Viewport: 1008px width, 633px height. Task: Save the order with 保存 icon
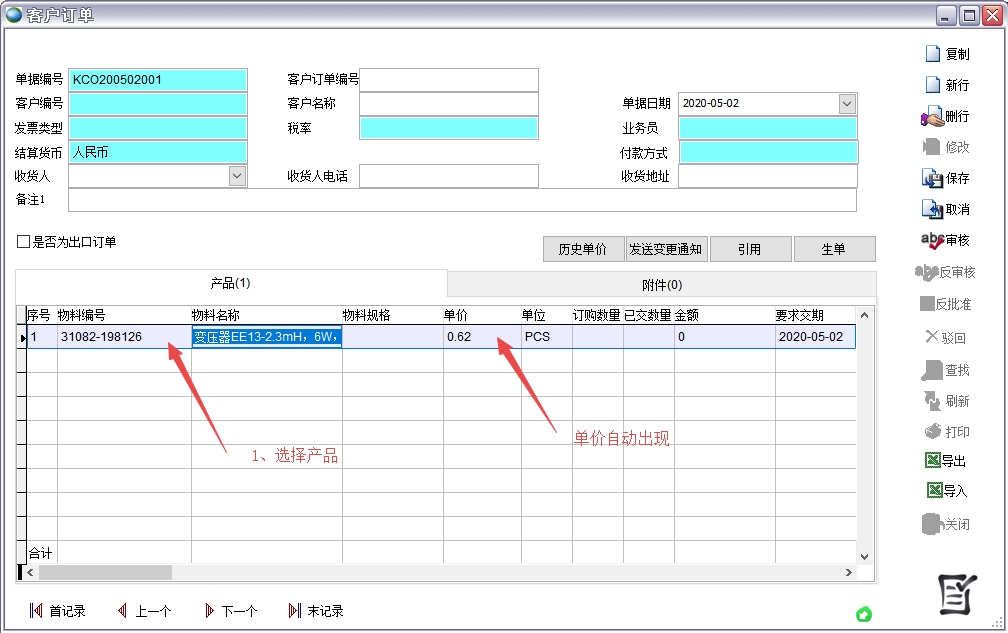[932, 178]
